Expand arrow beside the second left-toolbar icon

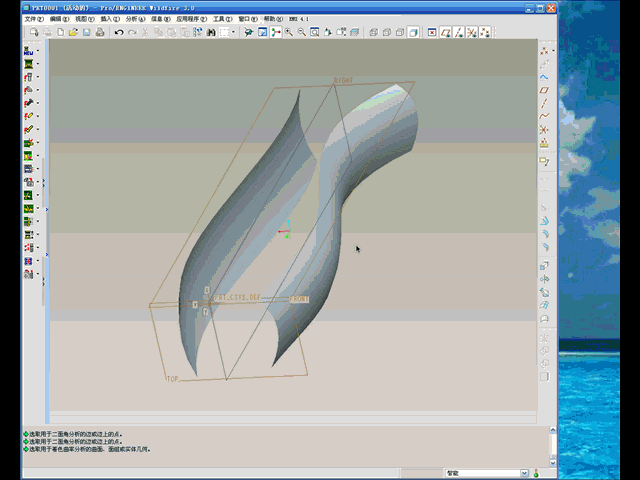[x=38, y=63]
